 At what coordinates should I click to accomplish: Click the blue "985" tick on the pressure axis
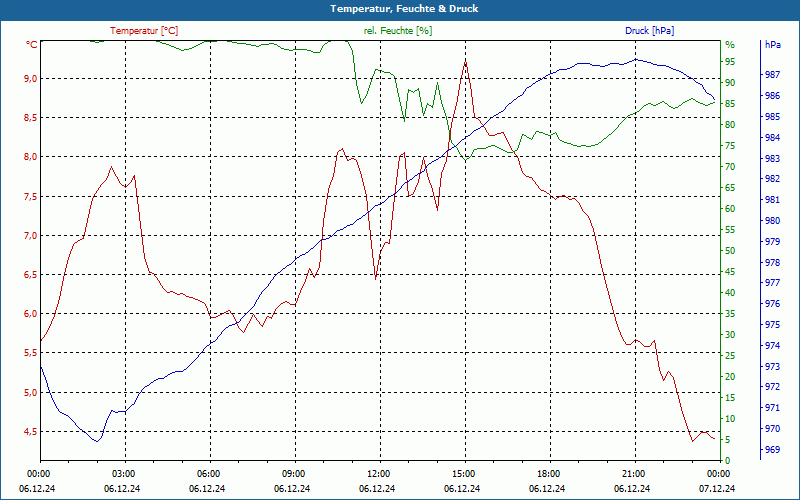[772, 117]
